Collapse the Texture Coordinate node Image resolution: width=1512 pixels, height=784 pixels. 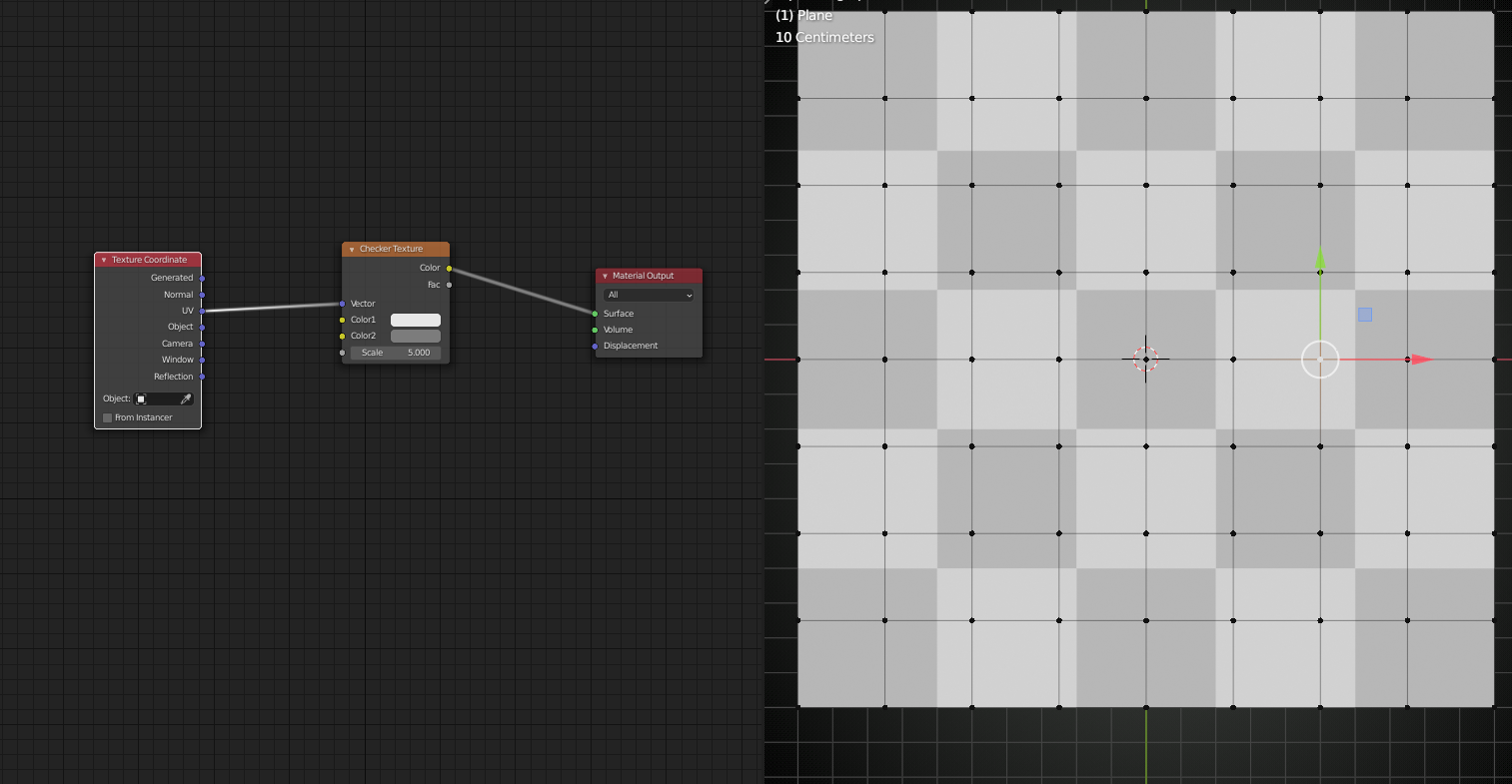click(x=104, y=260)
